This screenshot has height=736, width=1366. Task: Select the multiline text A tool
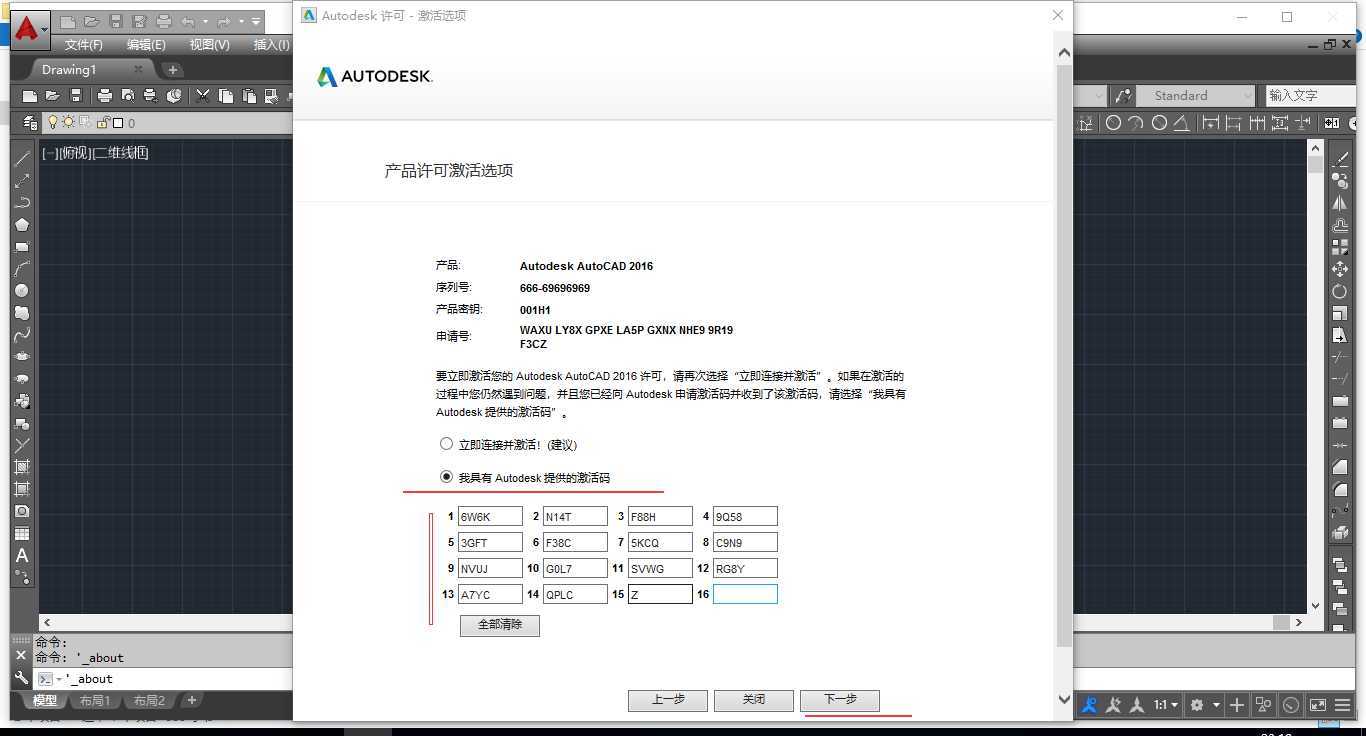pos(21,555)
